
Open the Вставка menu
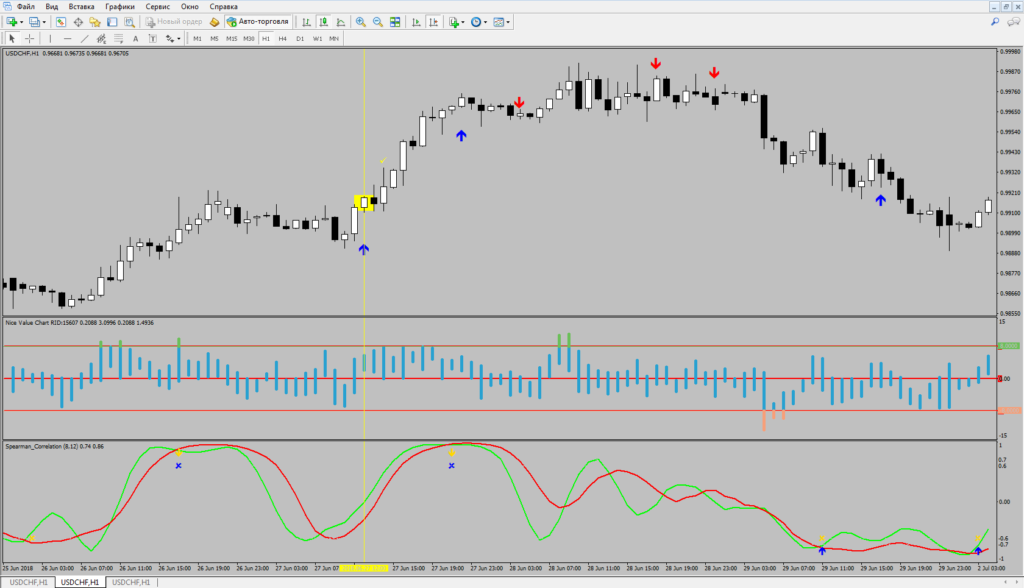coord(82,7)
